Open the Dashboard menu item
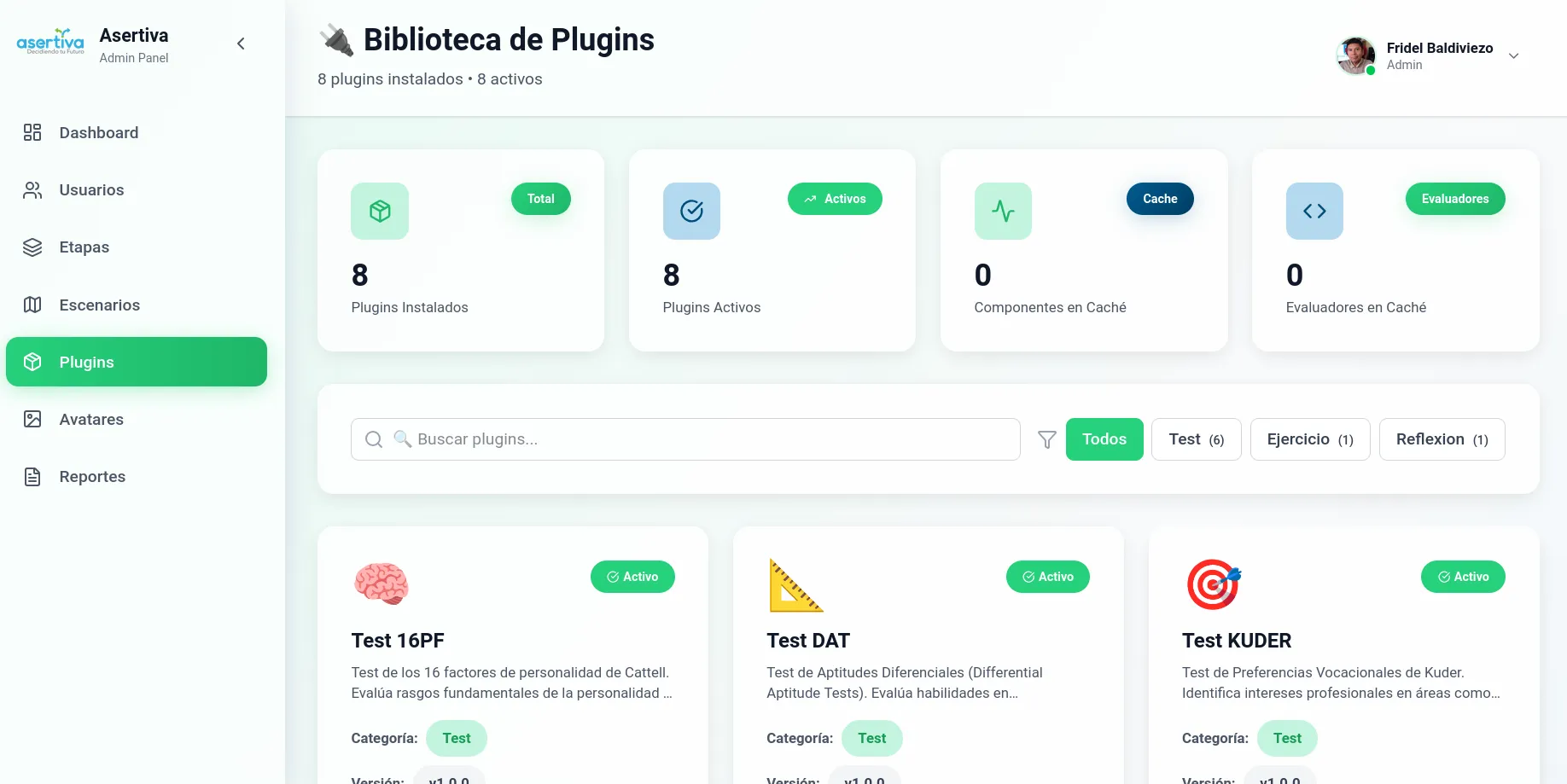This screenshot has height=784, width=1567. pos(98,133)
